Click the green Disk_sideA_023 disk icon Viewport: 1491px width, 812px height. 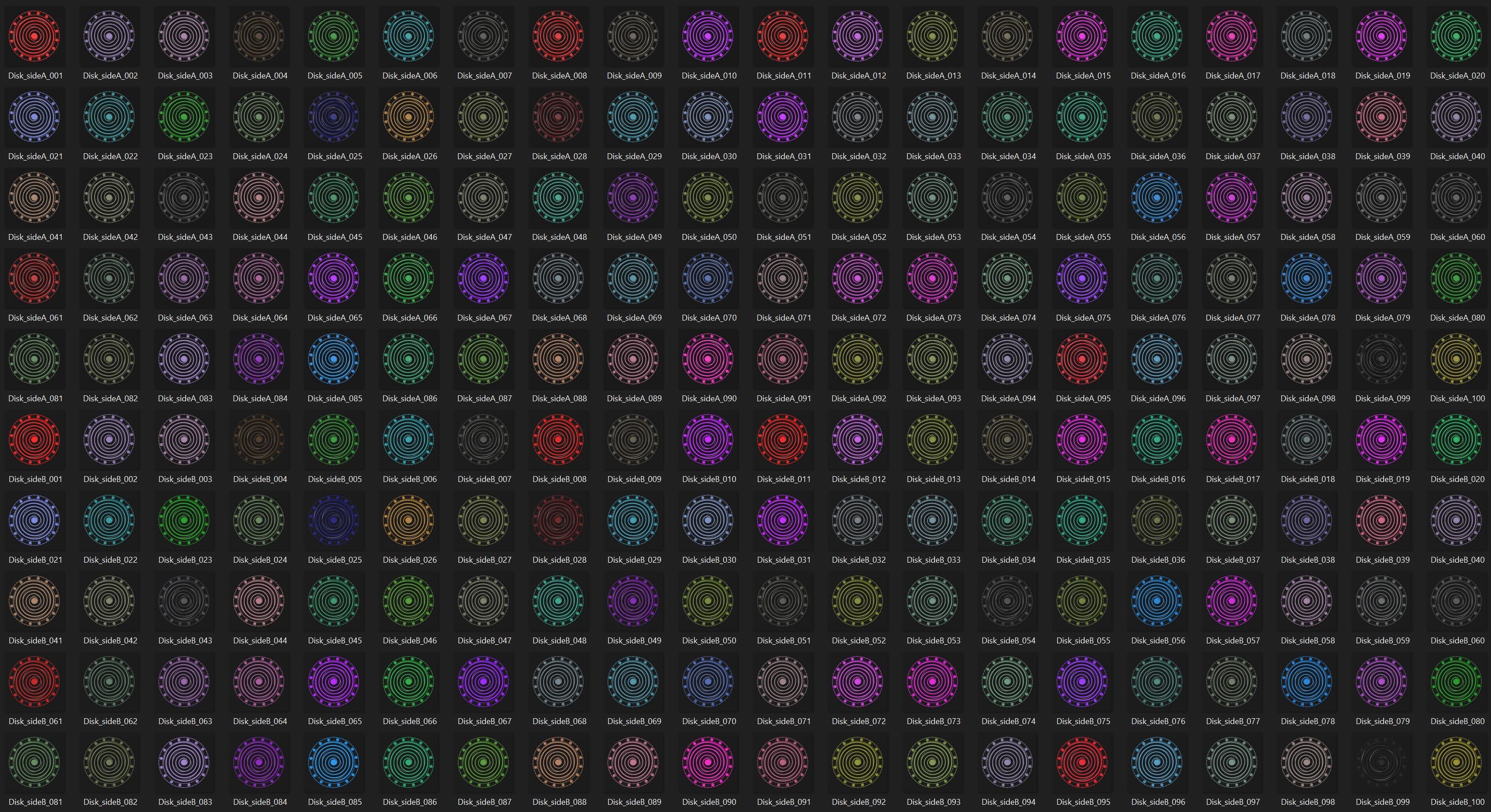(x=184, y=116)
